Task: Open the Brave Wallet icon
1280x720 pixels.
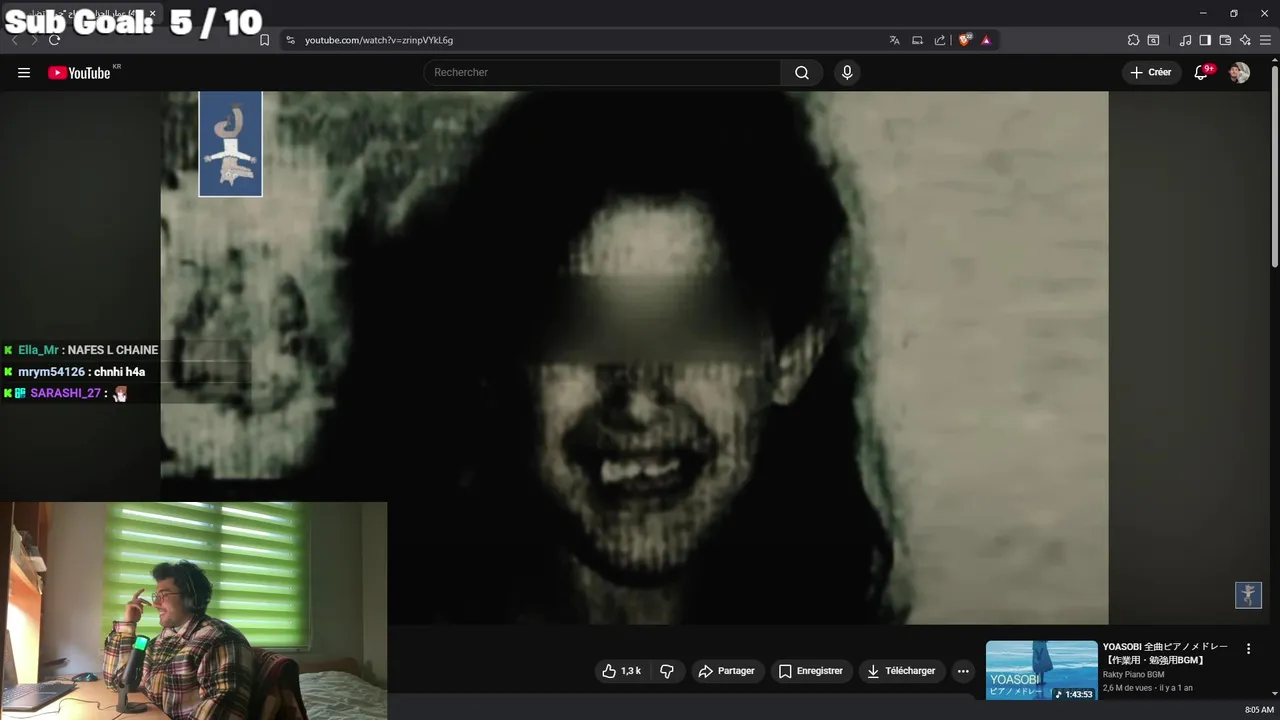Action: pos(1225,40)
